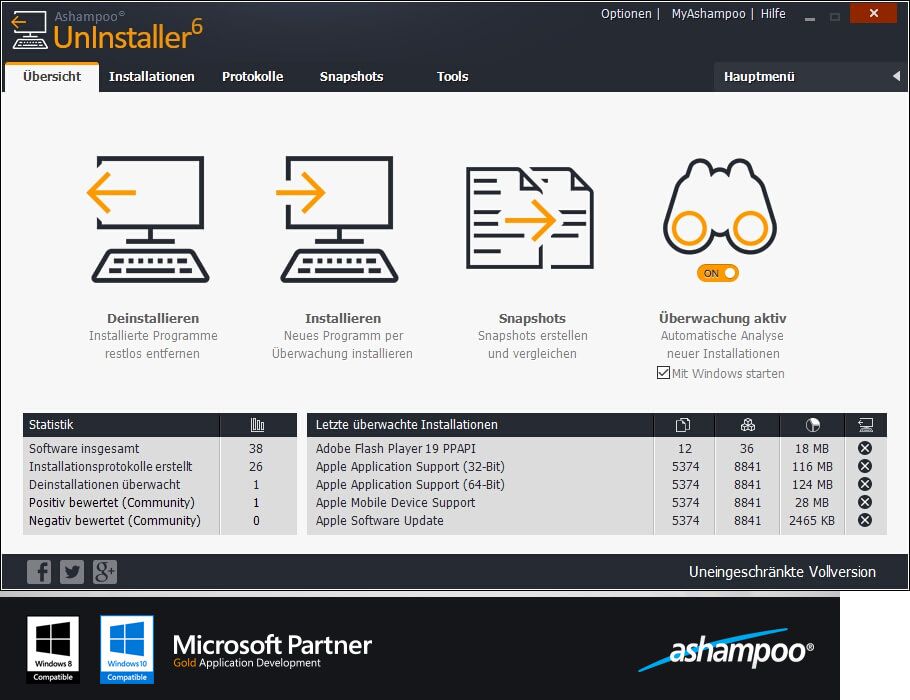
Task: Click the Überwachung aktiv heading
Action: (x=723, y=318)
